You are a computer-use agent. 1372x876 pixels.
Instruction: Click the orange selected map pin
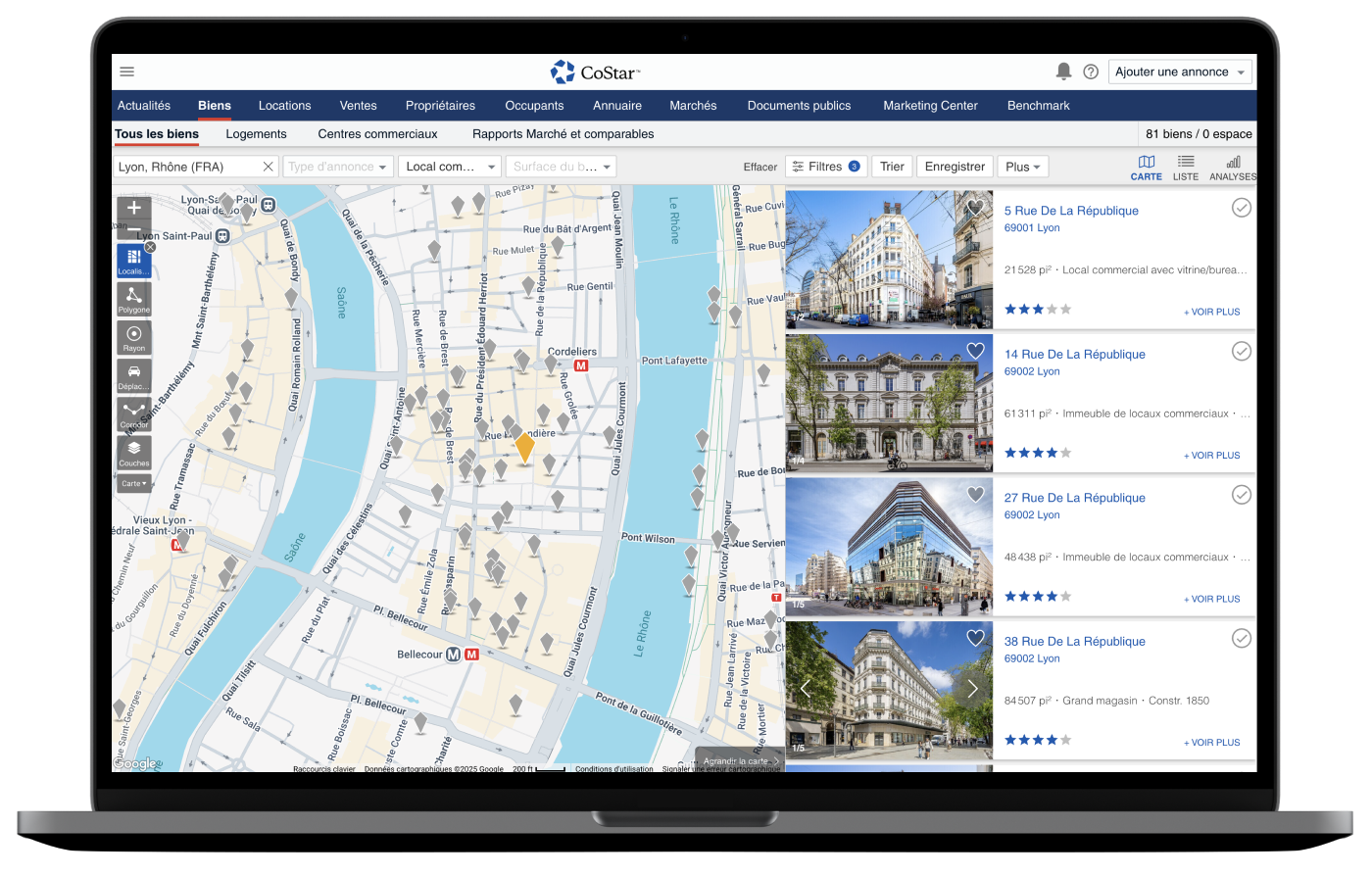[525, 447]
